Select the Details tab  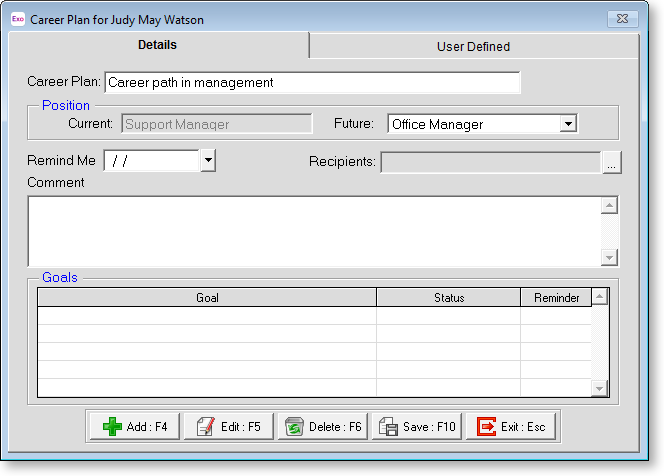(158, 45)
